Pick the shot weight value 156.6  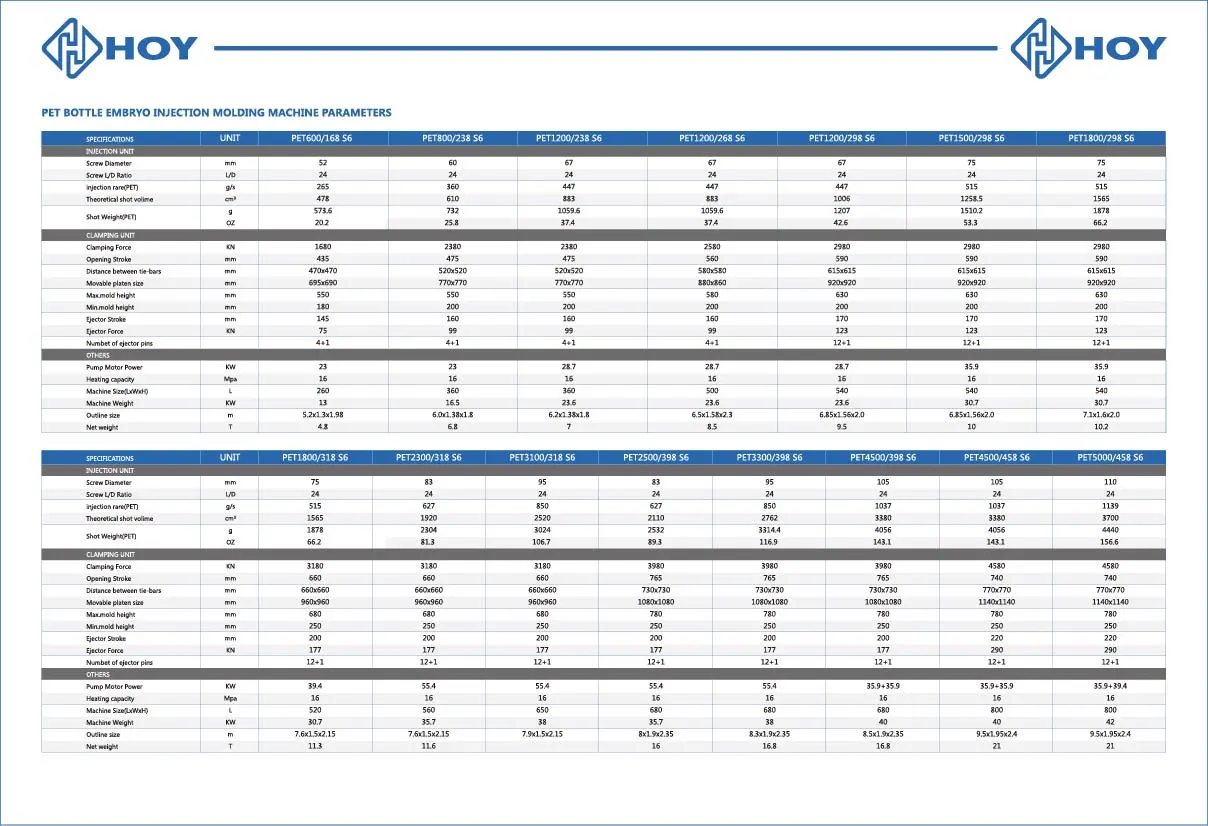(x=1110, y=542)
